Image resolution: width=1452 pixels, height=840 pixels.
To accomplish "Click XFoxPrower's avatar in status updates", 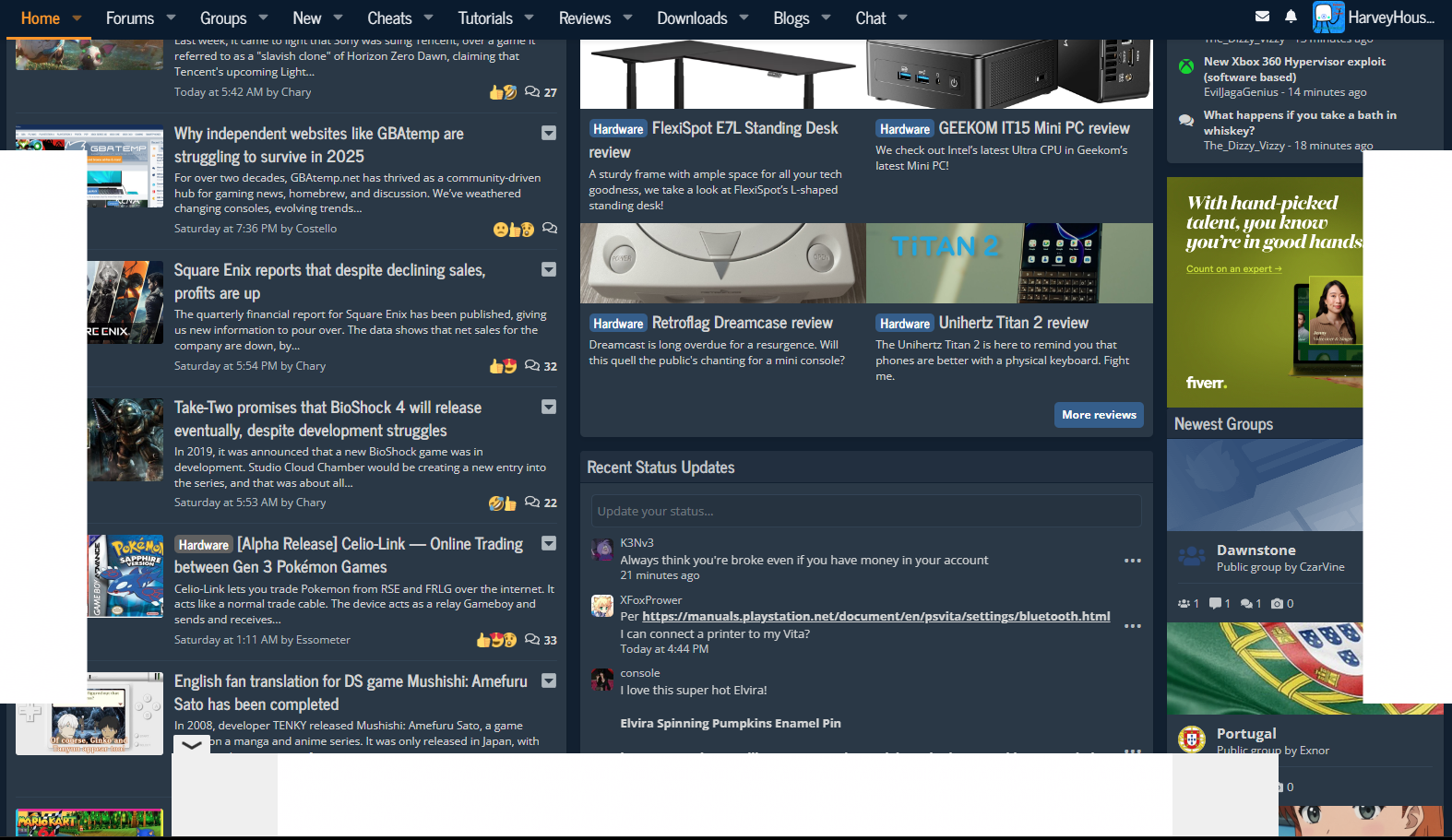I will 602,606.
